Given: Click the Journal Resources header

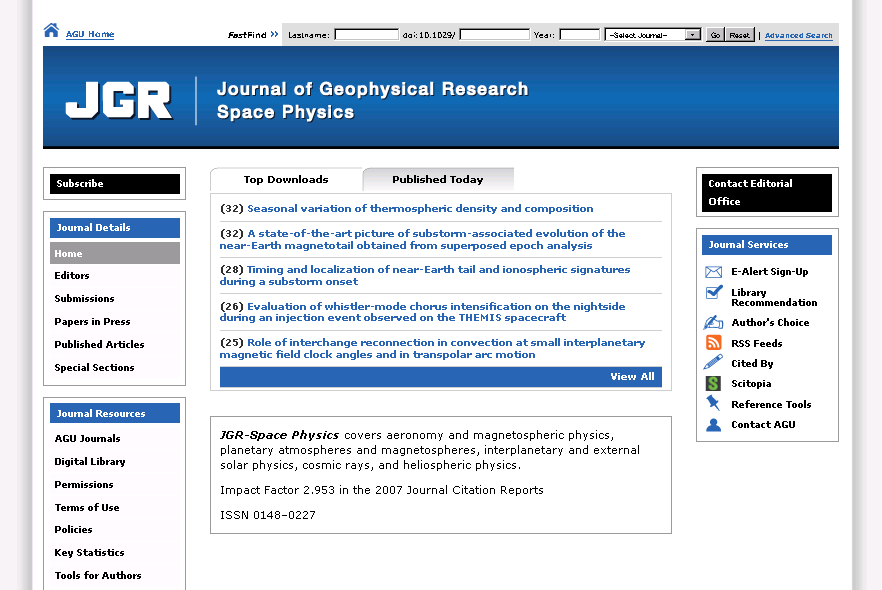Looking at the screenshot, I should click(x=115, y=413).
